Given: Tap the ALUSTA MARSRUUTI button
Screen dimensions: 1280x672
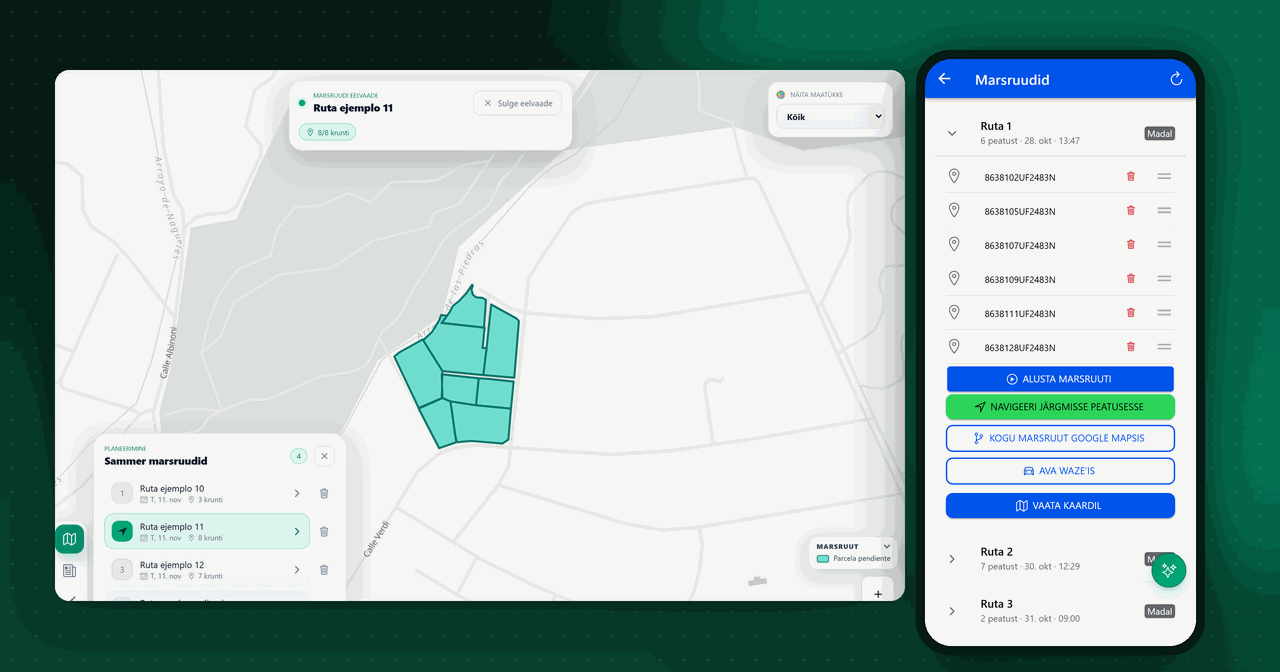Looking at the screenshot, I should coord(1060,379).
